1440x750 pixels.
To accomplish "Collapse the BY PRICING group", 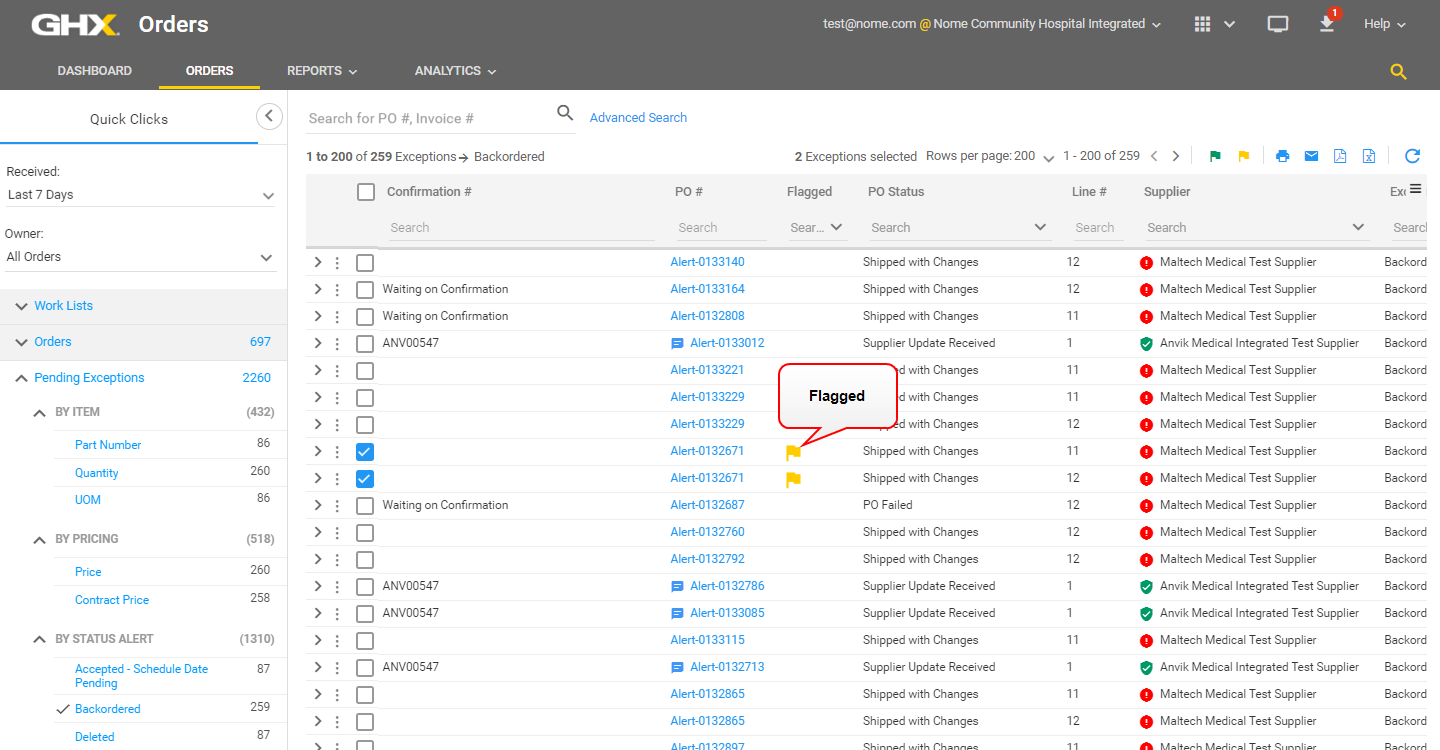I will (39, 540).
